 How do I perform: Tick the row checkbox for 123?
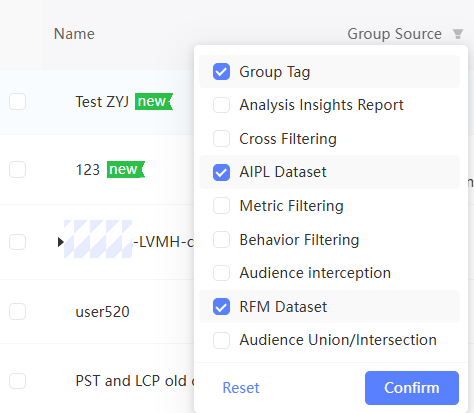coord(18,170)
